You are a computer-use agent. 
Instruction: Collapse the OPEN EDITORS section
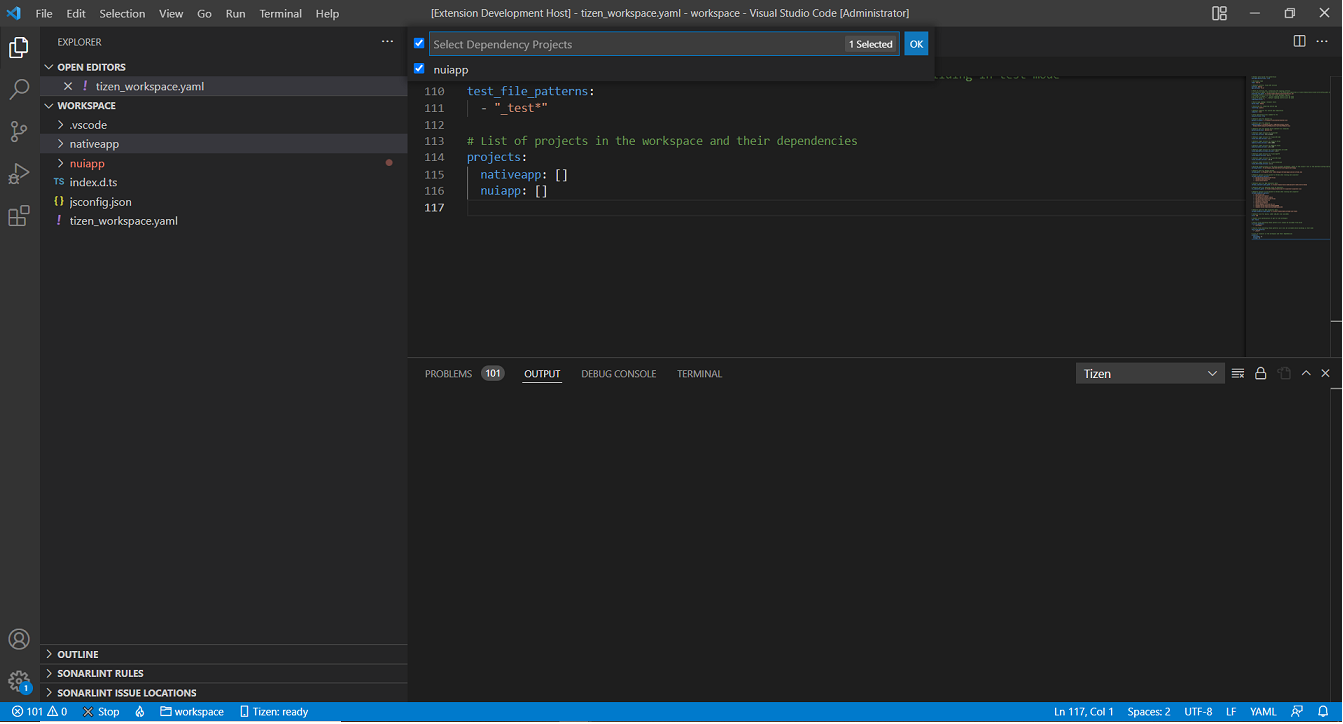pos(90,66)
